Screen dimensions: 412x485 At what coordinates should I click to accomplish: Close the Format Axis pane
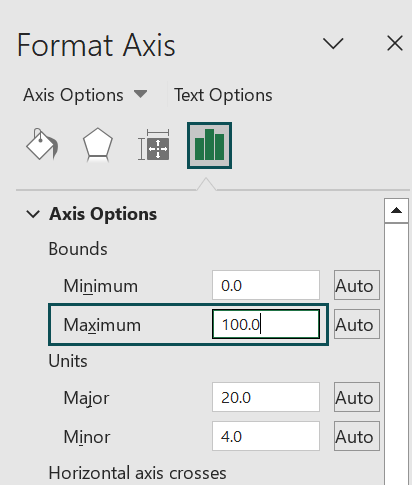point(395,44)
